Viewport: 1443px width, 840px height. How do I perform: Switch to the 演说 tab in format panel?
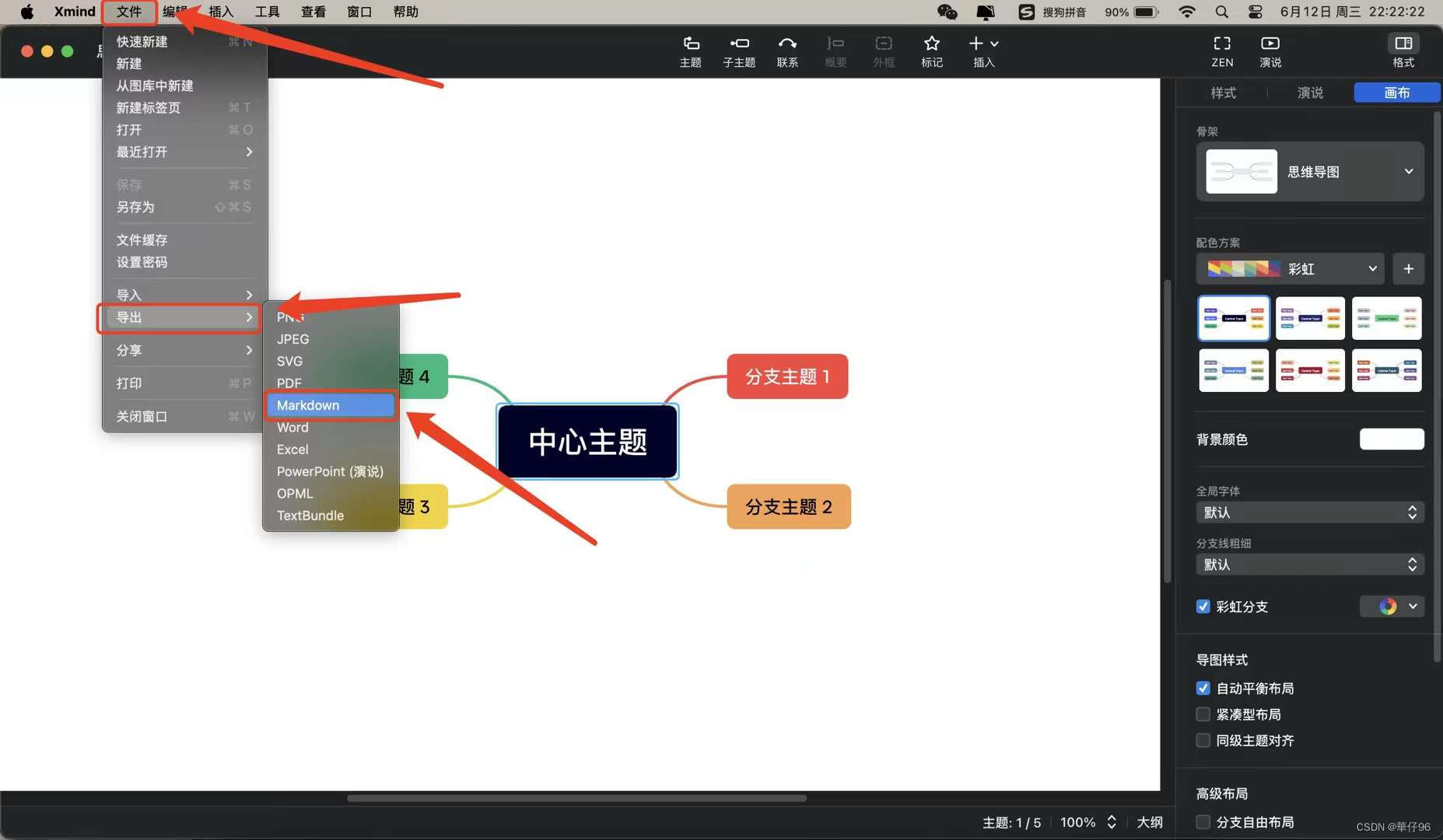point(1310,93)
